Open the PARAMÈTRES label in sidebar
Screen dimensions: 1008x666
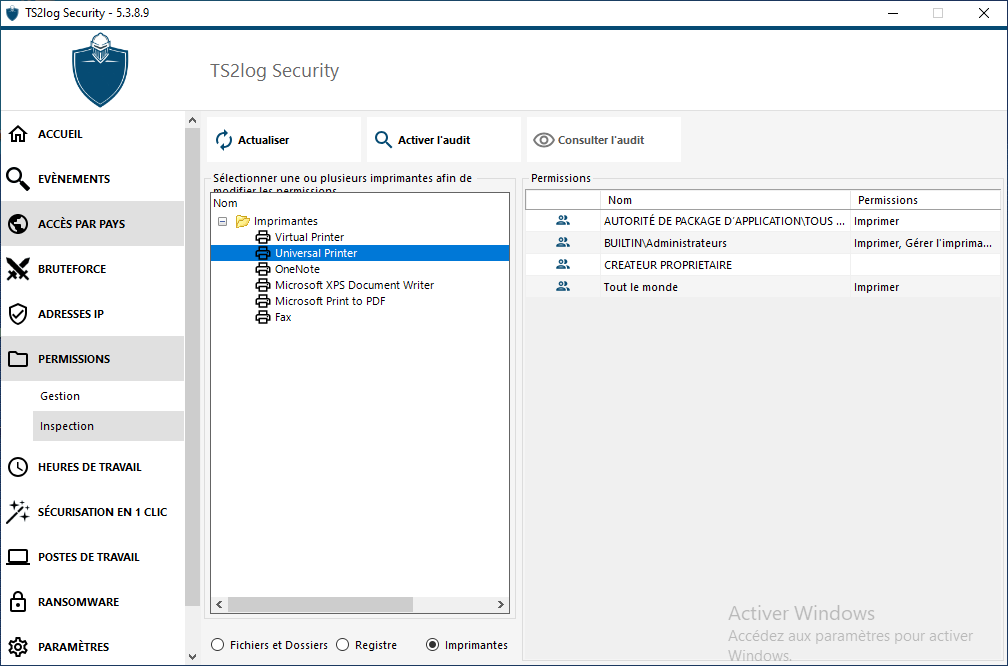pyautogui.click(x=73, y=647)
